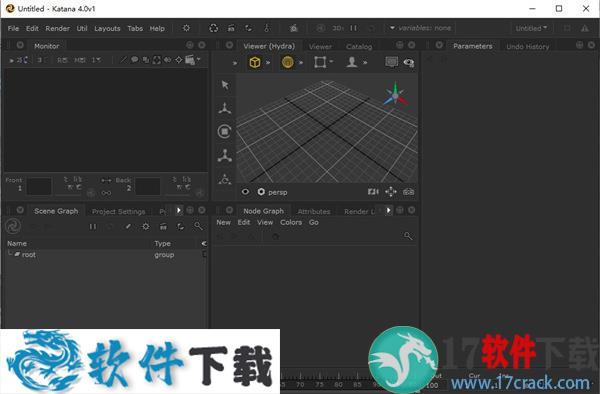The image size is (600, 394).
Task: Open the Layouts menu
Action: tap(107, 28)
